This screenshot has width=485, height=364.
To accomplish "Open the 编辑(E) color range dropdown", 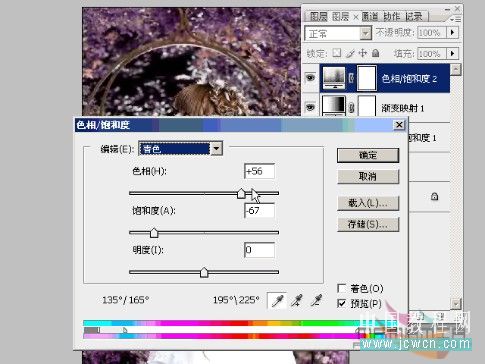I will pyautogui.click(x=180, y=149).
